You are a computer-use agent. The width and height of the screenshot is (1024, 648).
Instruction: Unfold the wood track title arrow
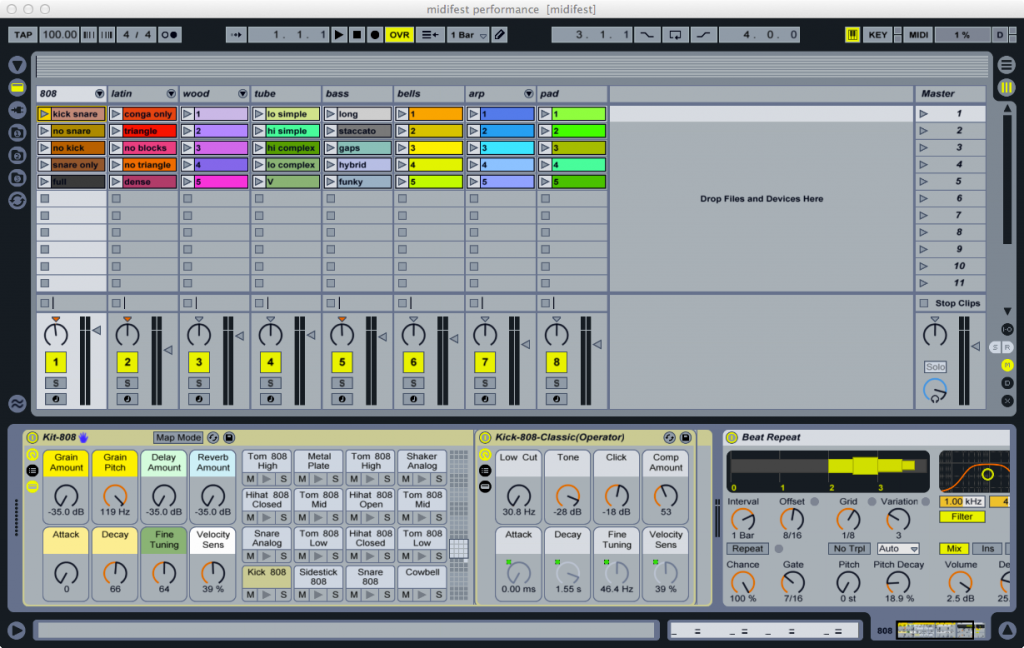click(242, 93)
